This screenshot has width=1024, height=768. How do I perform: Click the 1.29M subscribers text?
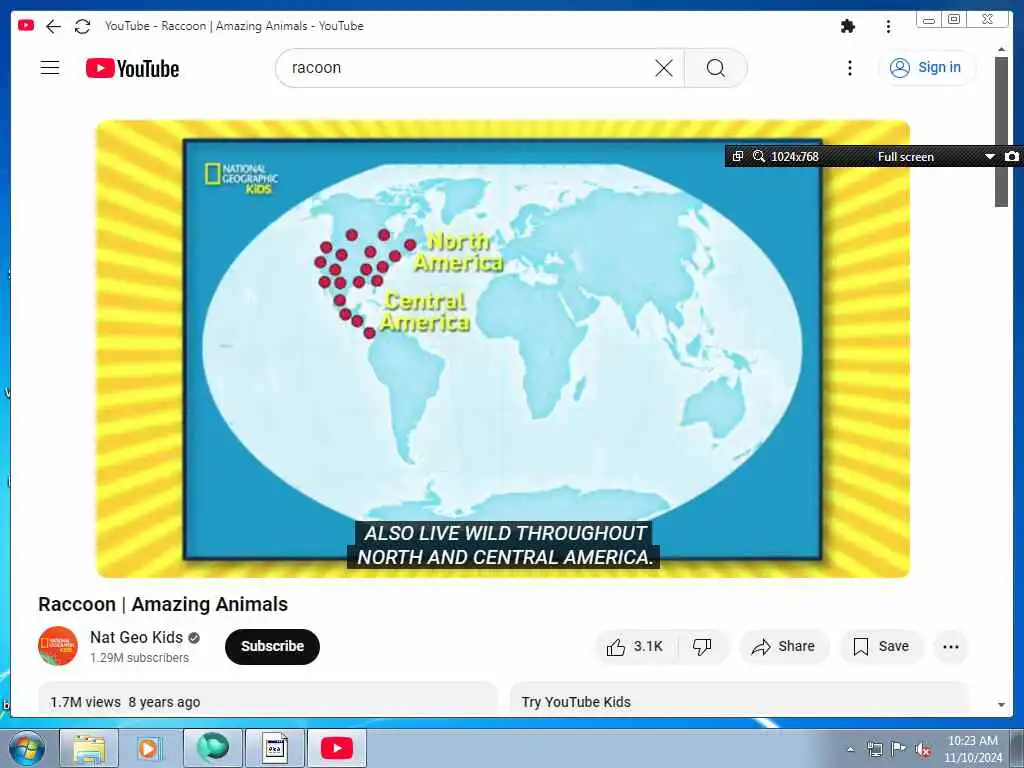pyautogui.click(x=139, y=658)
